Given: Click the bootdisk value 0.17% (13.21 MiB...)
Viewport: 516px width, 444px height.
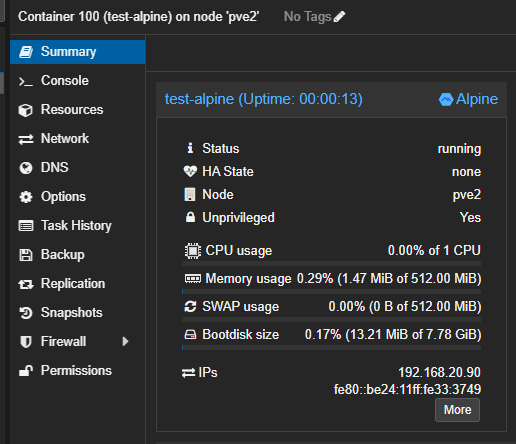Looking at the screenshot, I should pos(393,334).
